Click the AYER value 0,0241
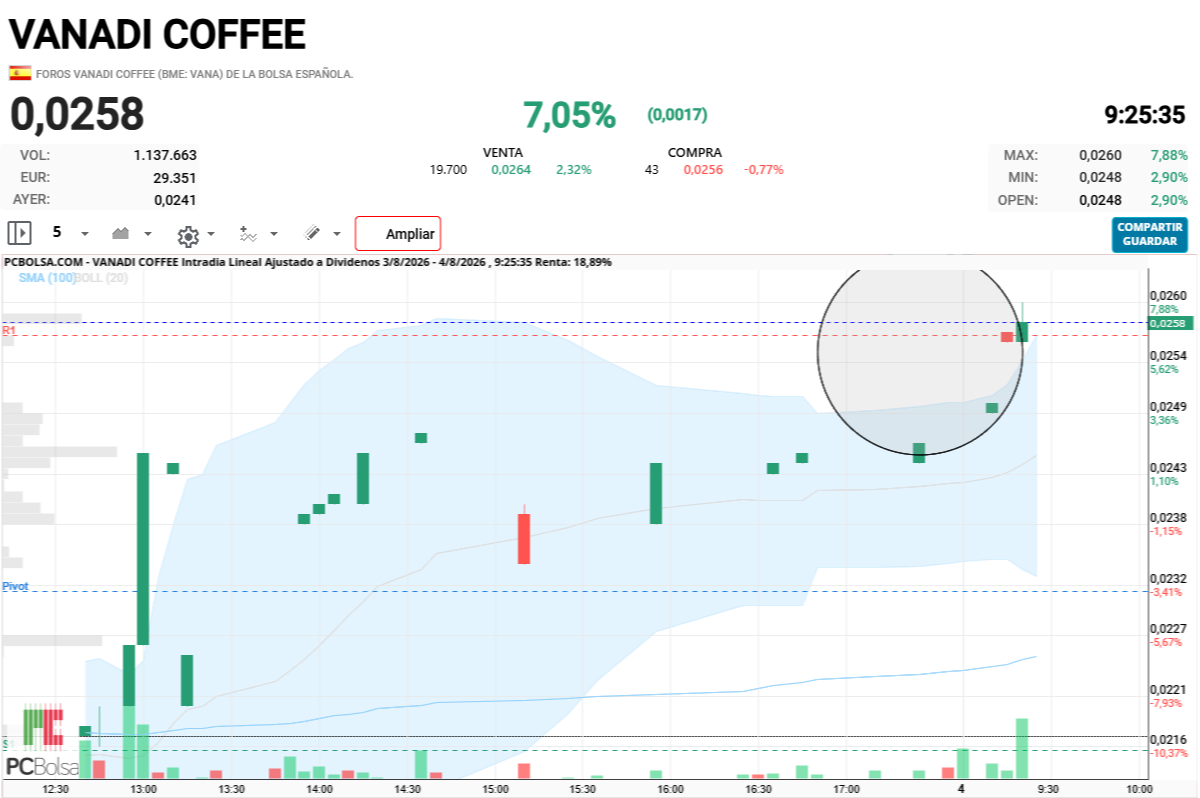This screenshot has width=1200, height=798. pyautogui.click(x=175, y=200)
